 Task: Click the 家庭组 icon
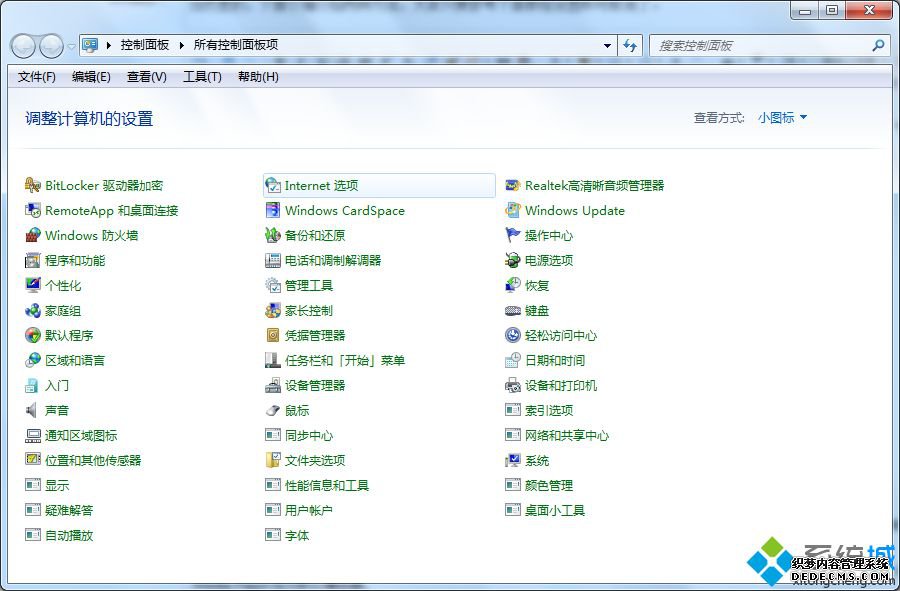point(33,310)
